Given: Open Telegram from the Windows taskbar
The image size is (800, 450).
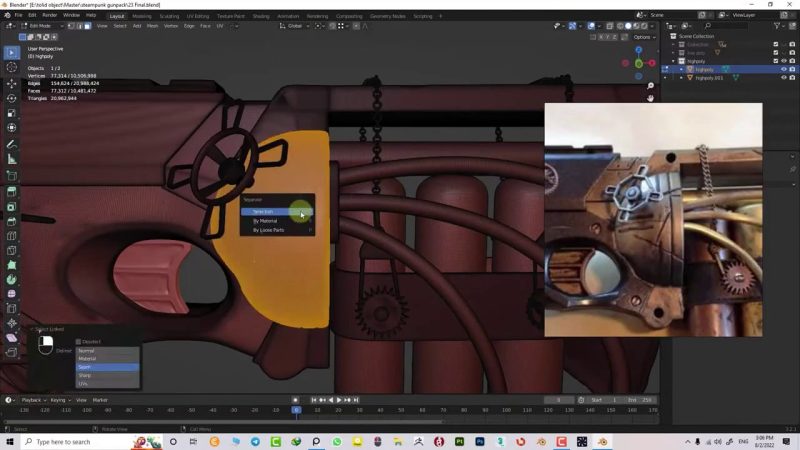Looking at the screenshot, I should point(255,441).
